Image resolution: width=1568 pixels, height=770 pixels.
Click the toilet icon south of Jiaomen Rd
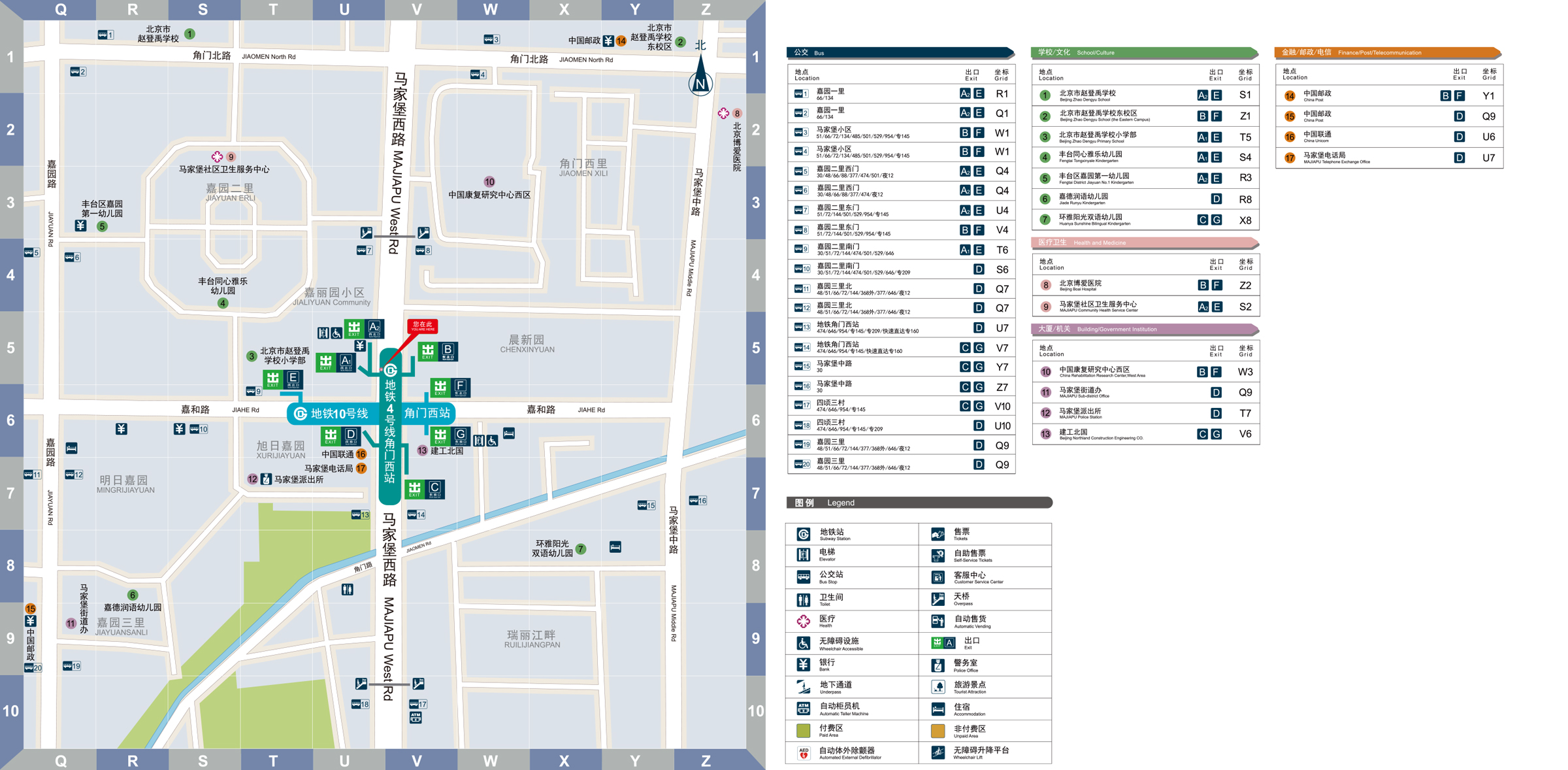[x=348, y=590]
